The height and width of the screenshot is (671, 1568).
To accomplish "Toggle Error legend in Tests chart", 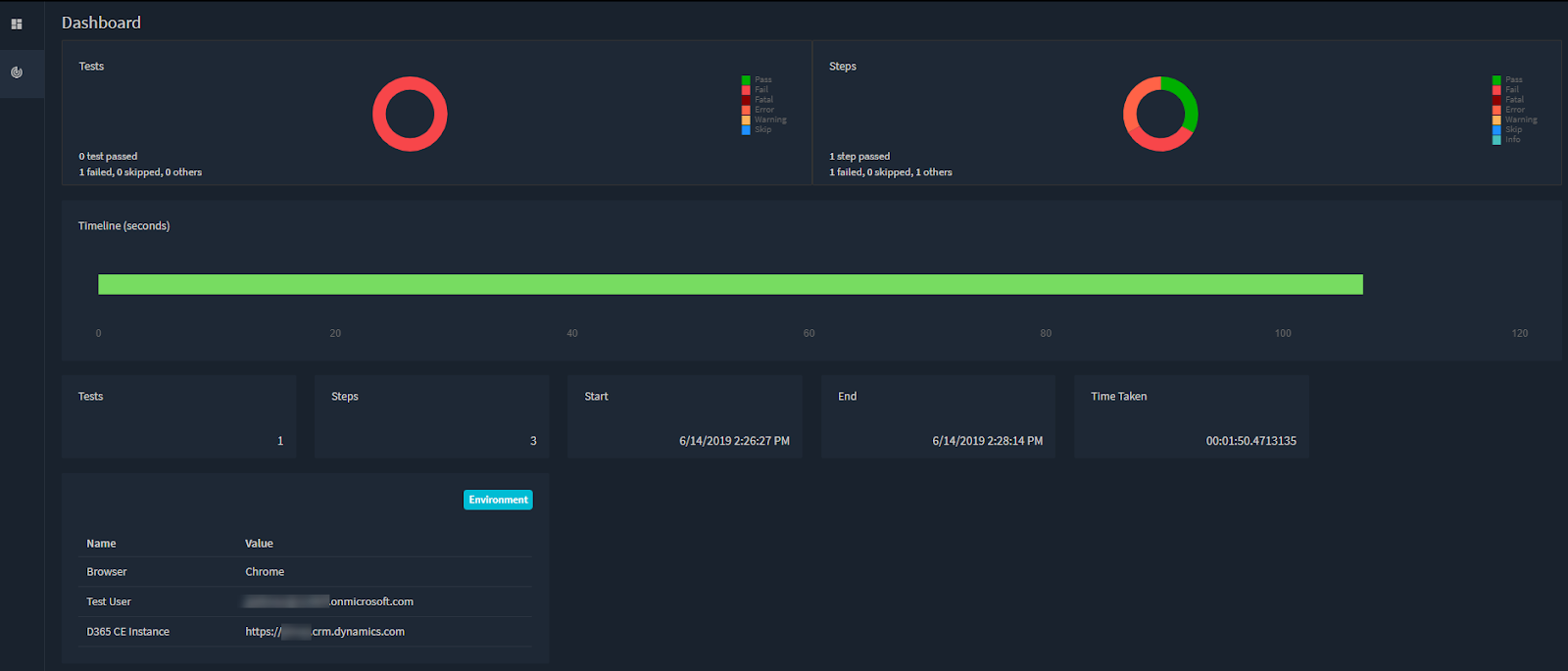I will coord(758,110).
